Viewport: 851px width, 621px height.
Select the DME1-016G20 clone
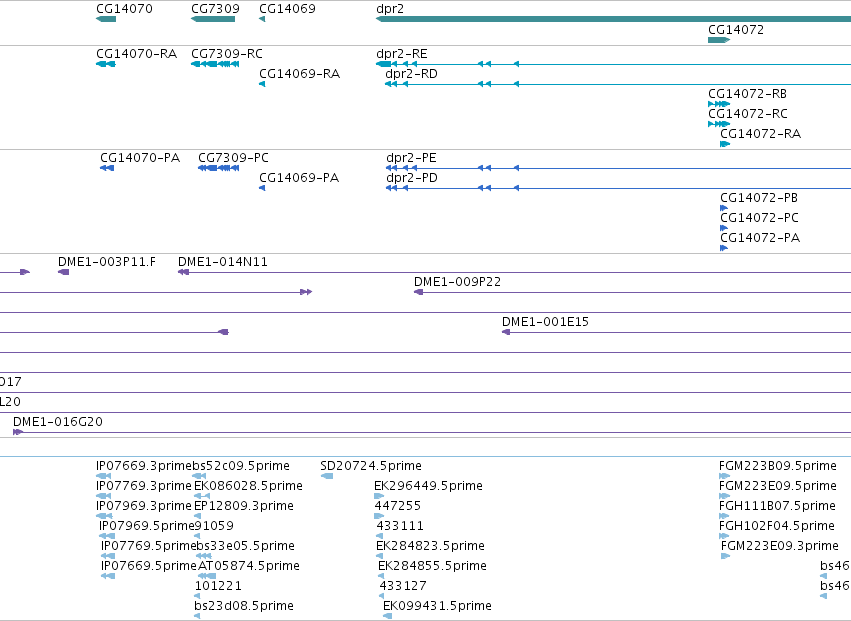click(x=432, y=432)
